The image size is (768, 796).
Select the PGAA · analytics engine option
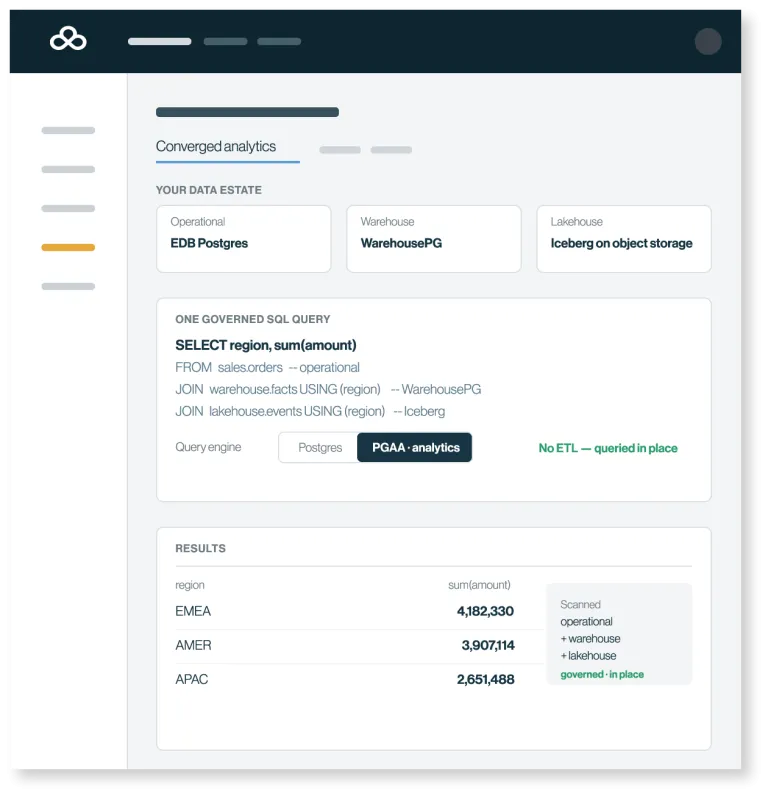click(415, 447)
